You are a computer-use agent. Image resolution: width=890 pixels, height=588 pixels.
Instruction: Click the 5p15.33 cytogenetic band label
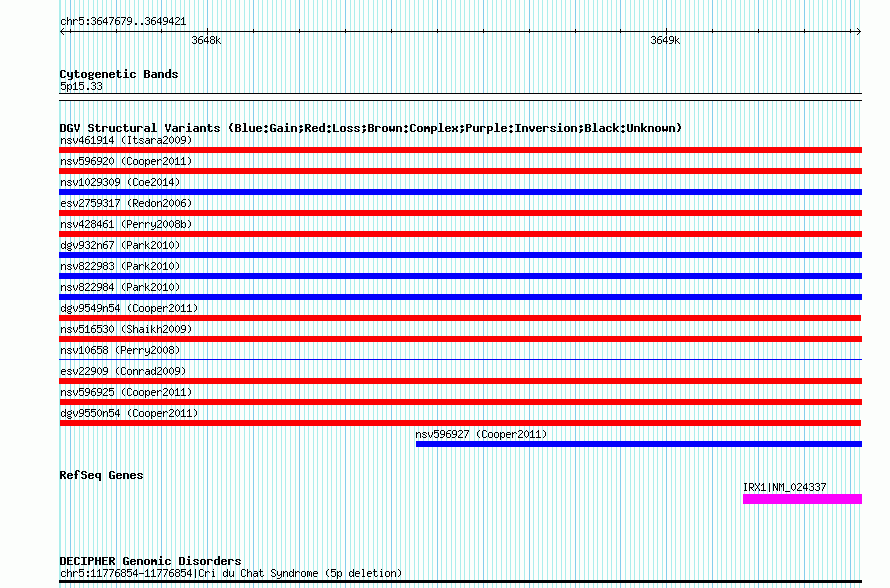pyautogui.click(x=81, y=86)
